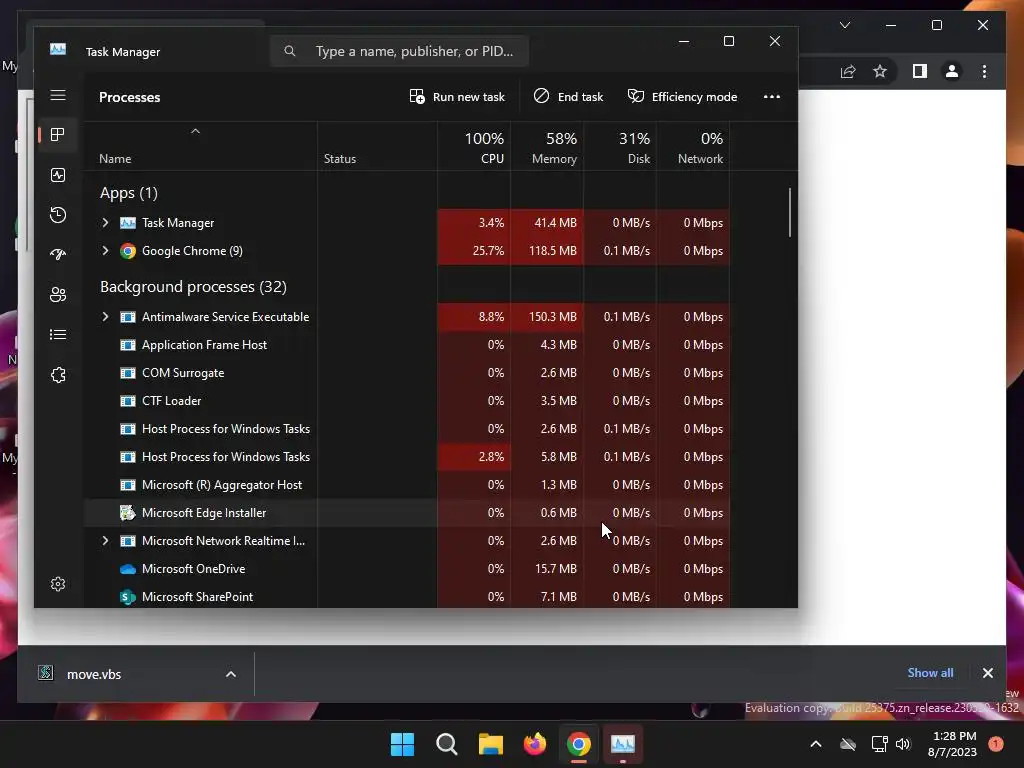Focus the Task Manager search field
Screen dimensions: 1024x768
[x=399, y=51]
